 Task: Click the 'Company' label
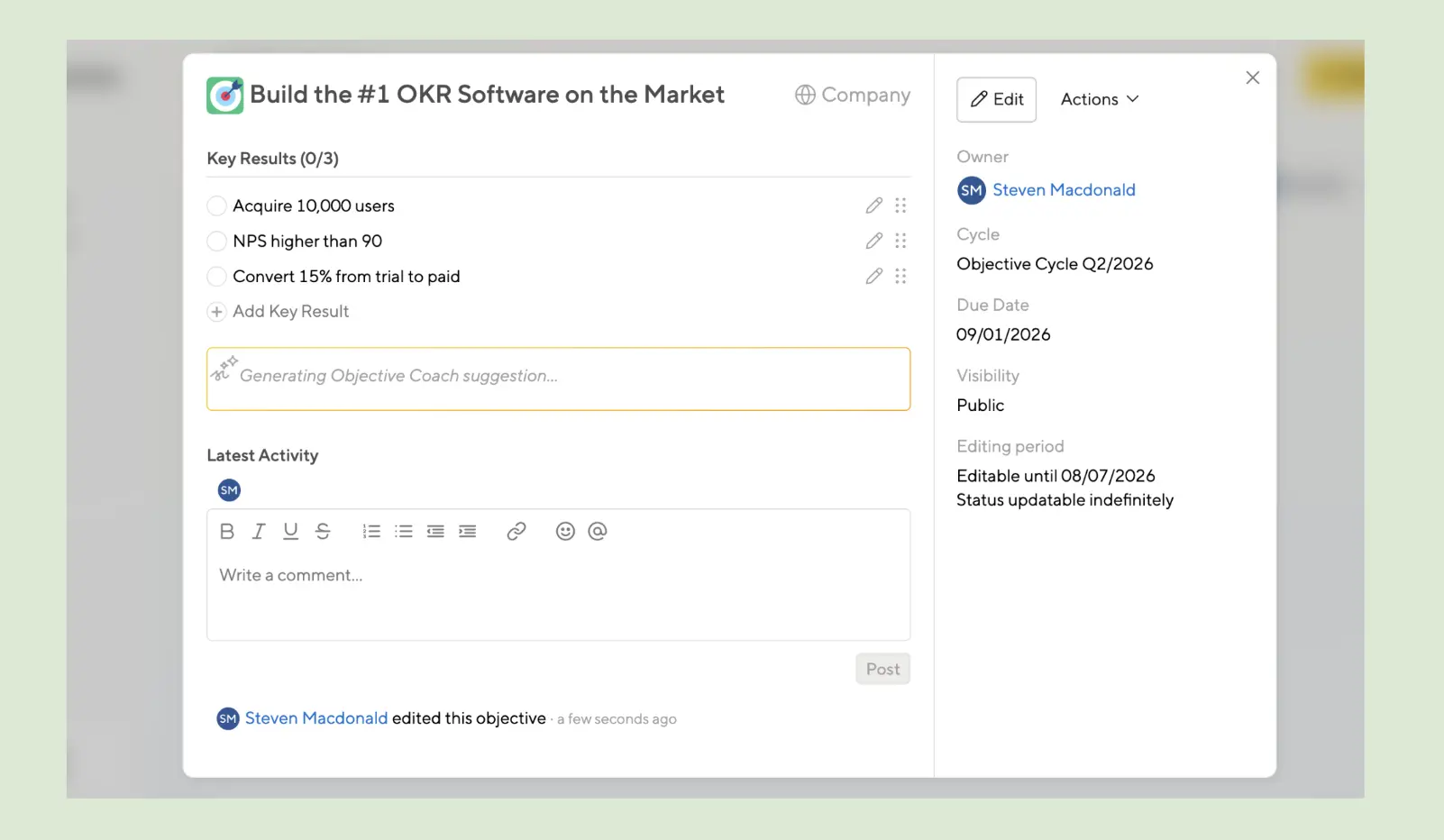pyautogui.click(x=865, y=96)
